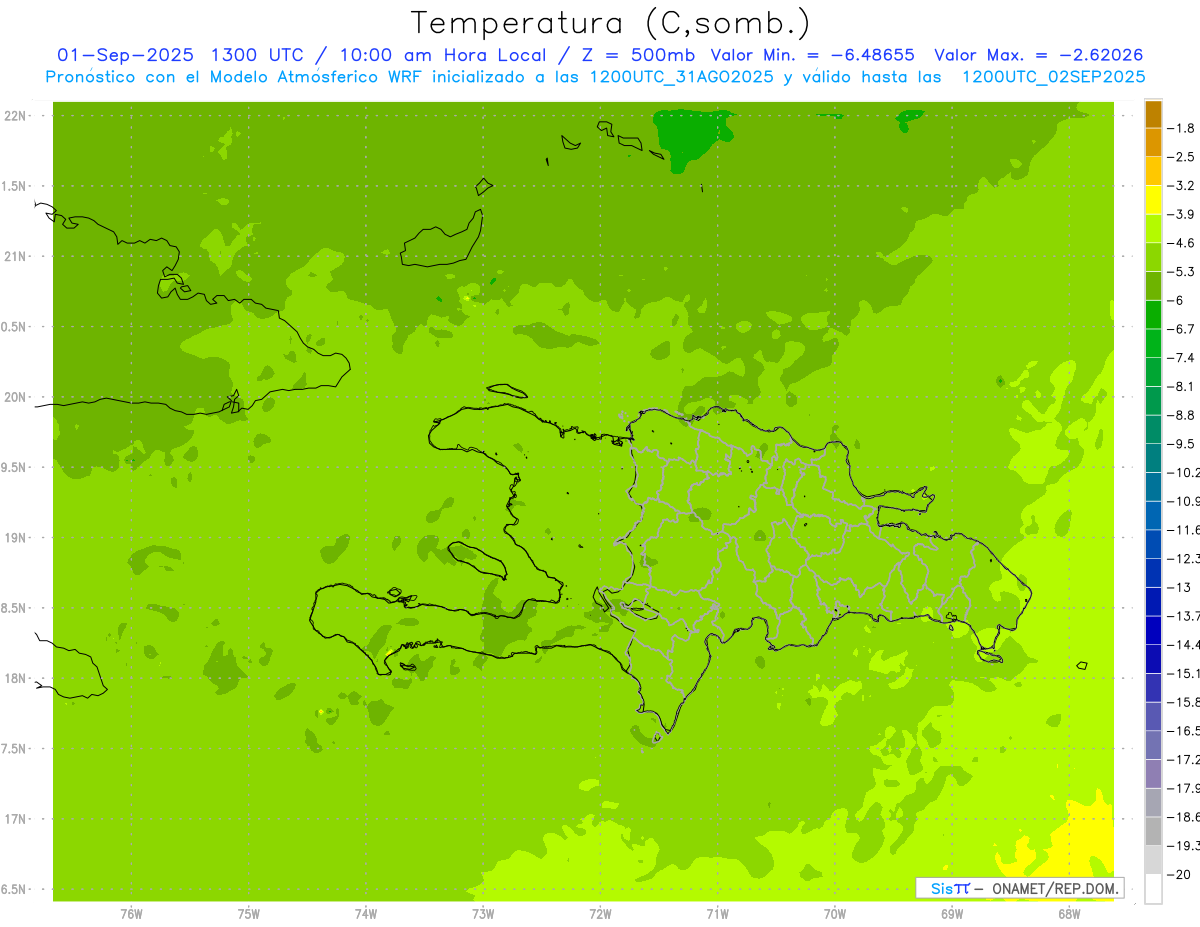The image size is (1200, 927).
Task: Click the "70W" longitude label
Action: pos(835,914)
